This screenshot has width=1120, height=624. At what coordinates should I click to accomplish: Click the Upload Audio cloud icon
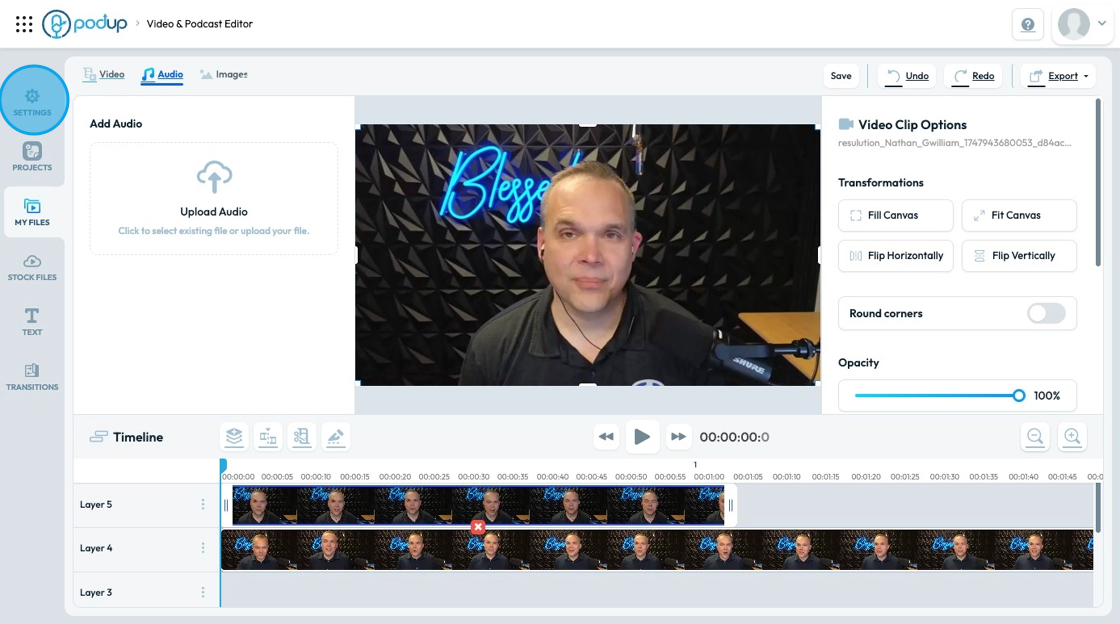click(x=214, y=177)
